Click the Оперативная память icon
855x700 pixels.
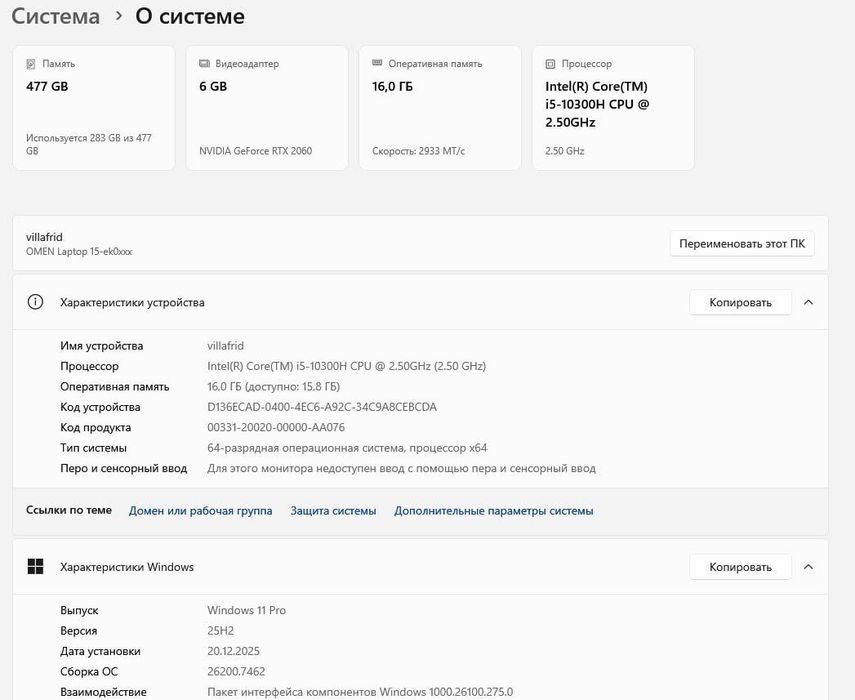point(377,63)
